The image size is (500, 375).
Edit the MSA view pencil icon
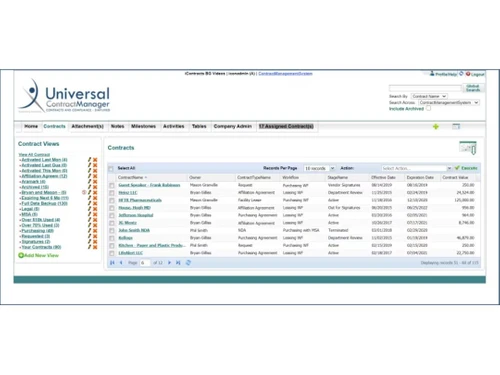pos(89,214)
